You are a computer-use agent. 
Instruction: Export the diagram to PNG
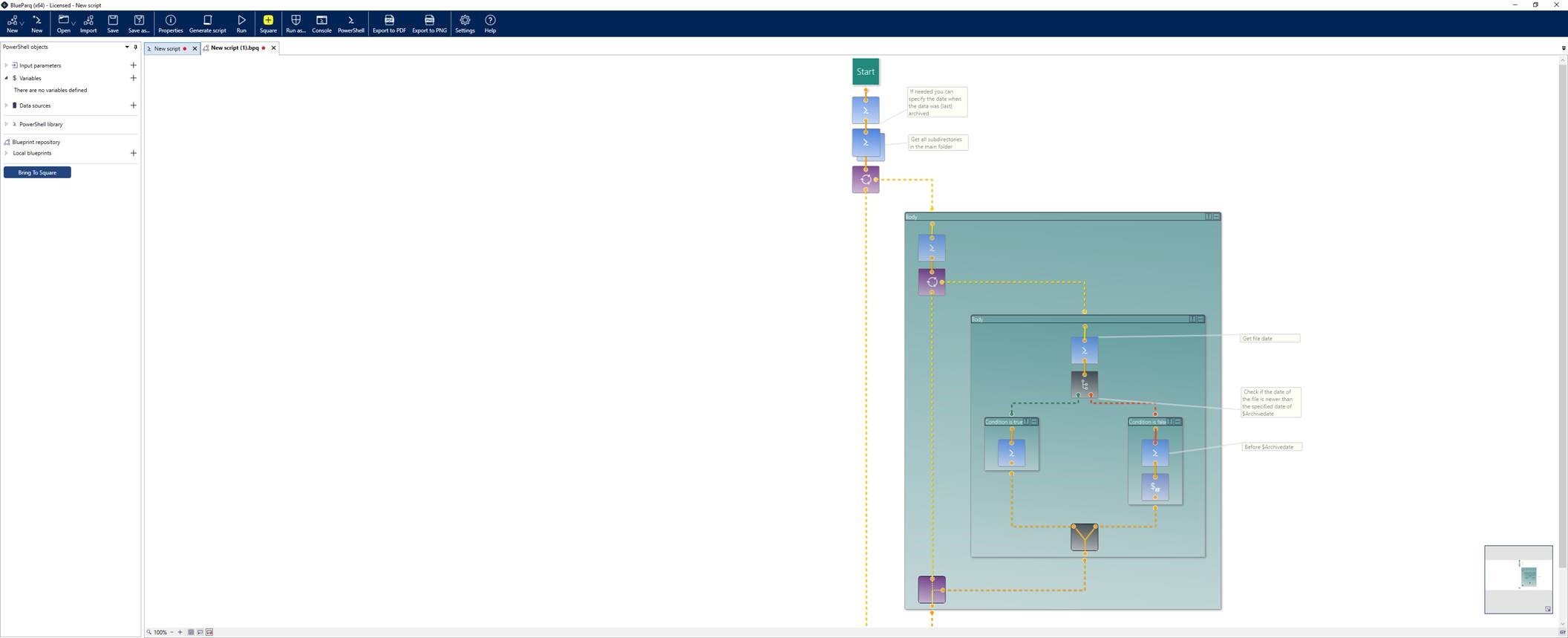(429, 24)
